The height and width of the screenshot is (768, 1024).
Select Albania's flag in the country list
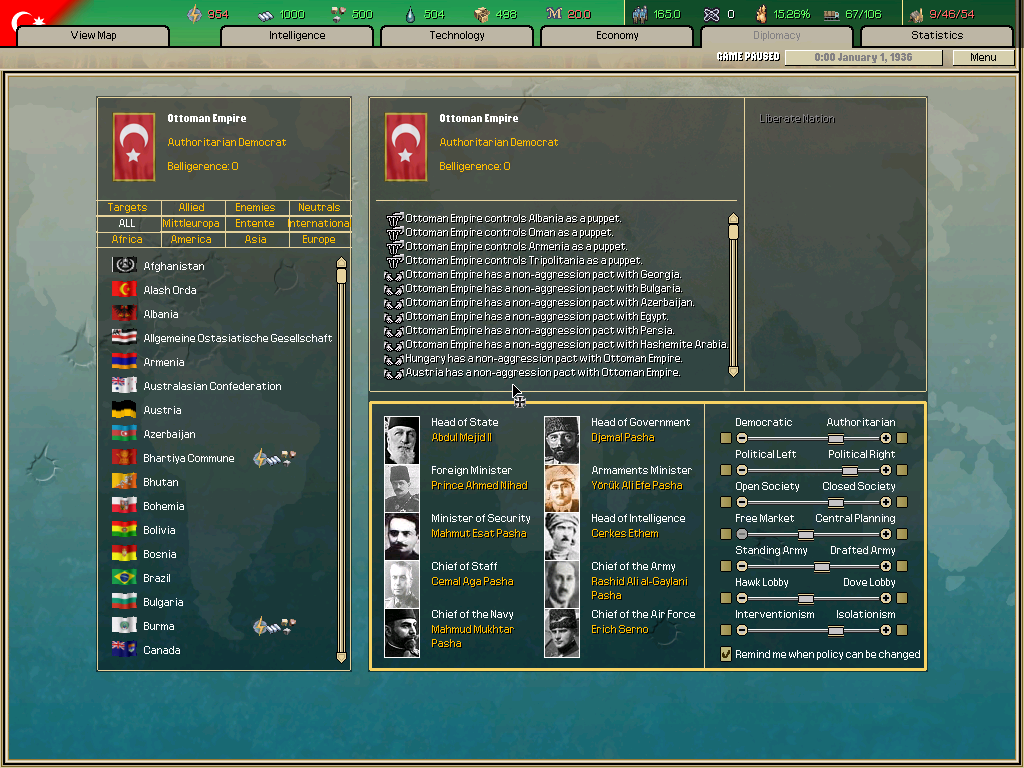[123, 313]
